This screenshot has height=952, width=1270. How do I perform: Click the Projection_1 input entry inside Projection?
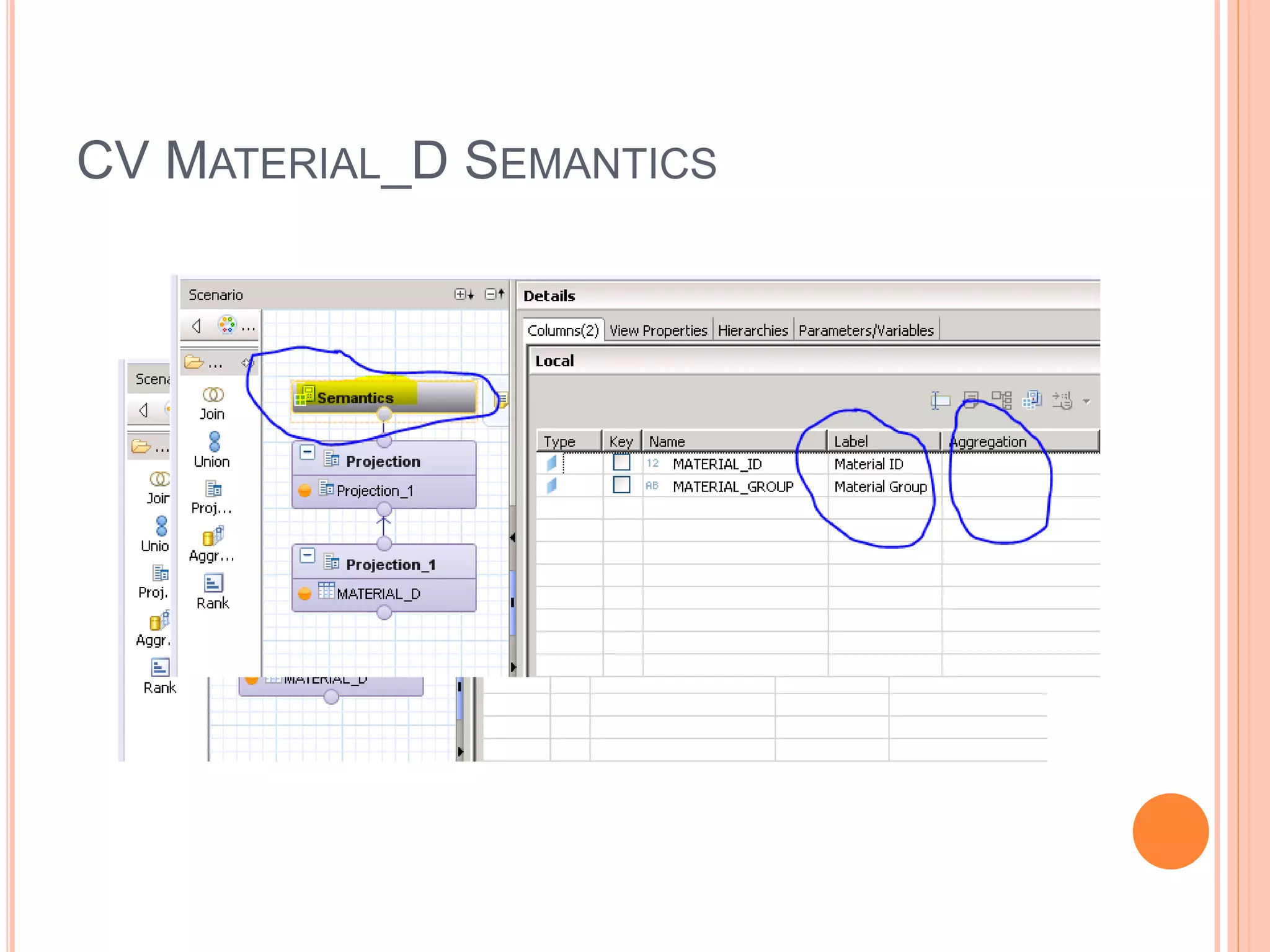[384, 491]
